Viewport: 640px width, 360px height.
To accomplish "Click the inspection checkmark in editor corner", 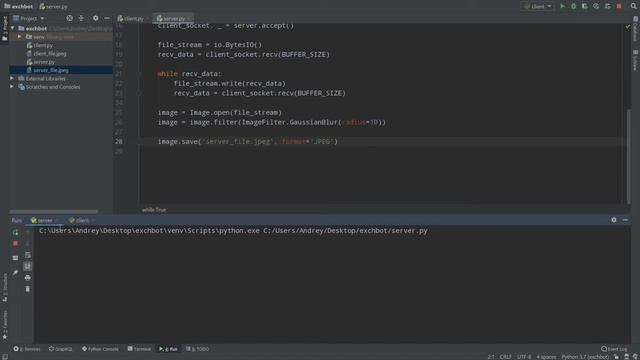I will pos(628,27).
